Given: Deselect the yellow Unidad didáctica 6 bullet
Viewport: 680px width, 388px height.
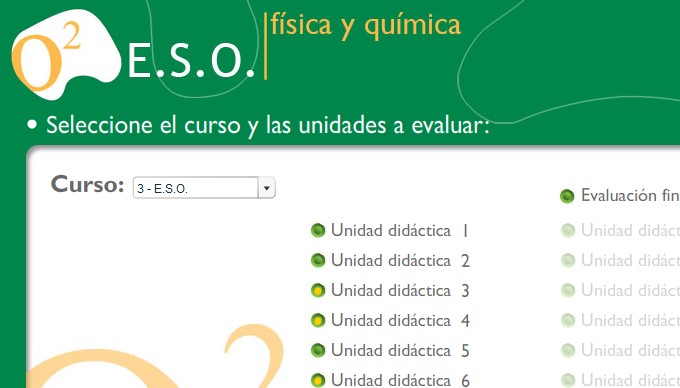Looking at the screenshot, I should (318, 380).
